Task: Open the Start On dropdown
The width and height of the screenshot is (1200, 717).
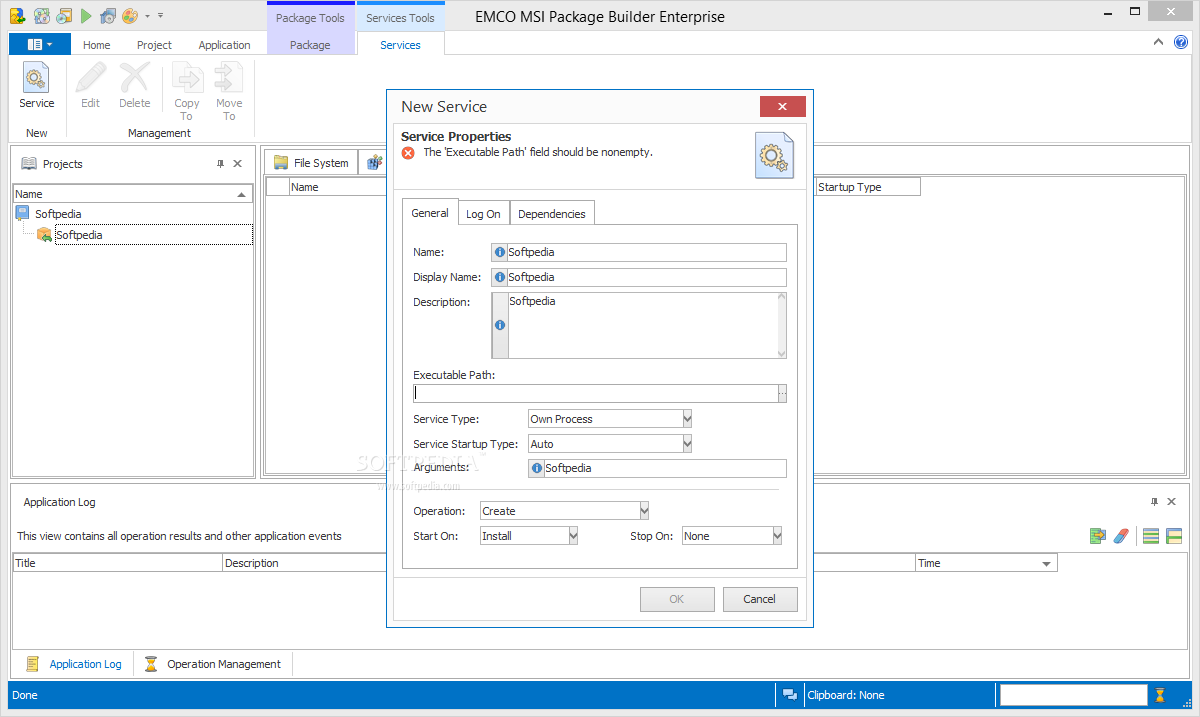Action: click(x=573, y=536)
